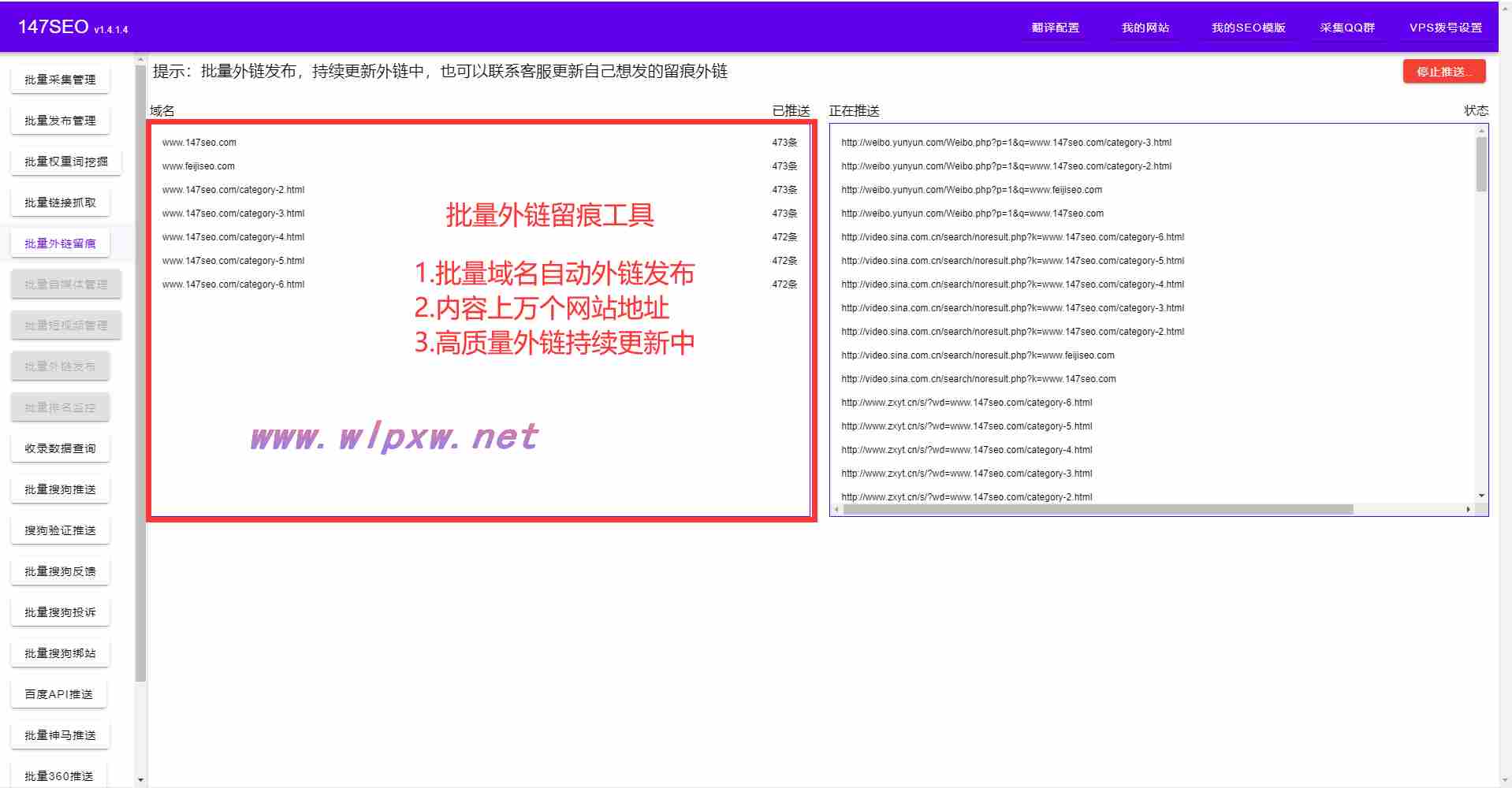Click 状态 column header
Screen dimensions: 1512x788
(1476, 110)
